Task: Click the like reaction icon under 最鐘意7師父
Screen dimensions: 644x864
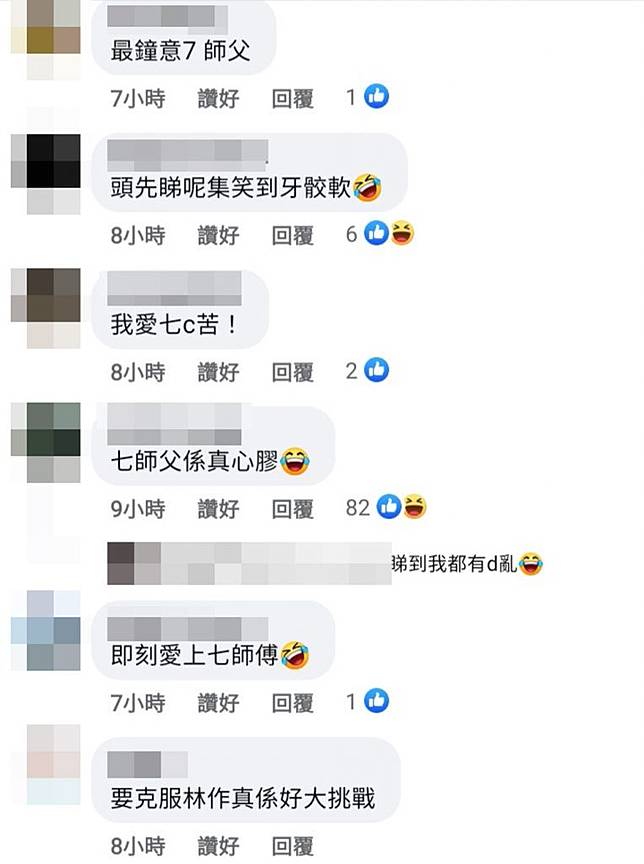Action: coord(377,97)
